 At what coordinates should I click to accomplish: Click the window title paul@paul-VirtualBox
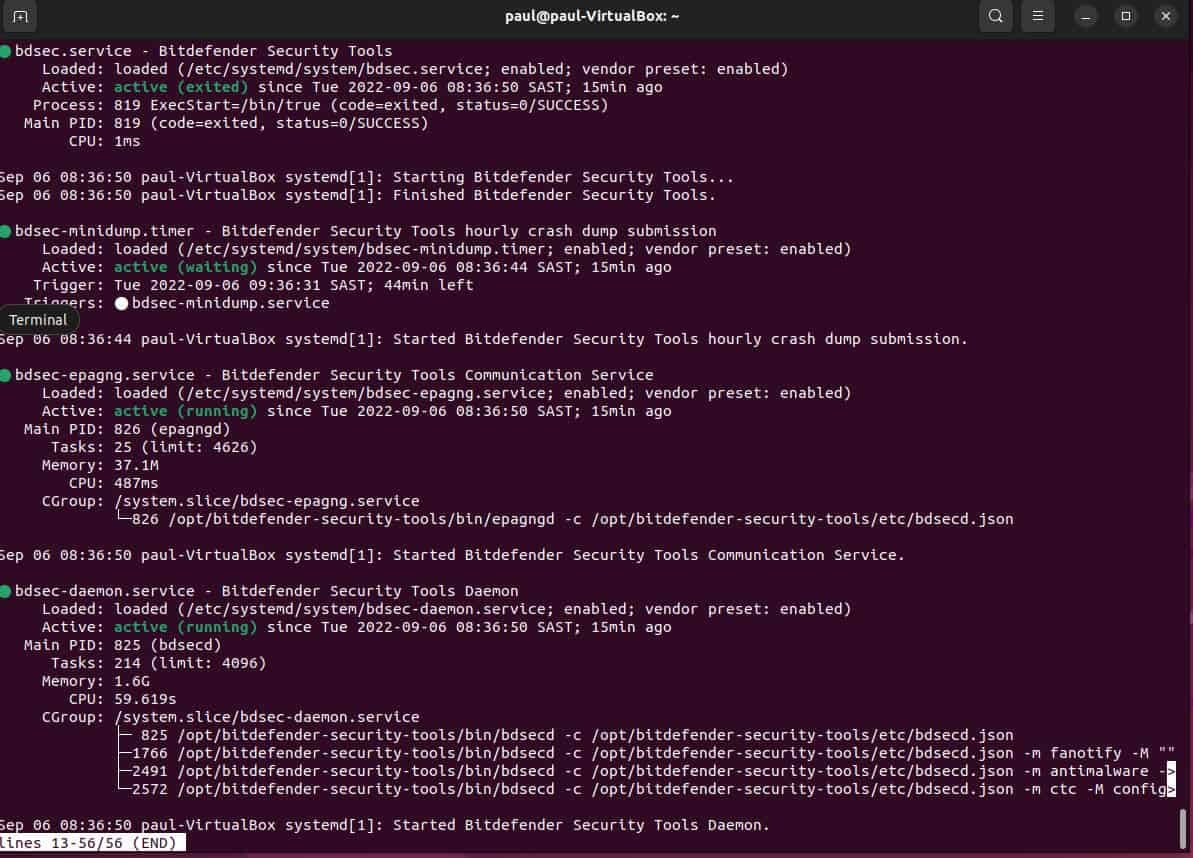pos(592,16)
